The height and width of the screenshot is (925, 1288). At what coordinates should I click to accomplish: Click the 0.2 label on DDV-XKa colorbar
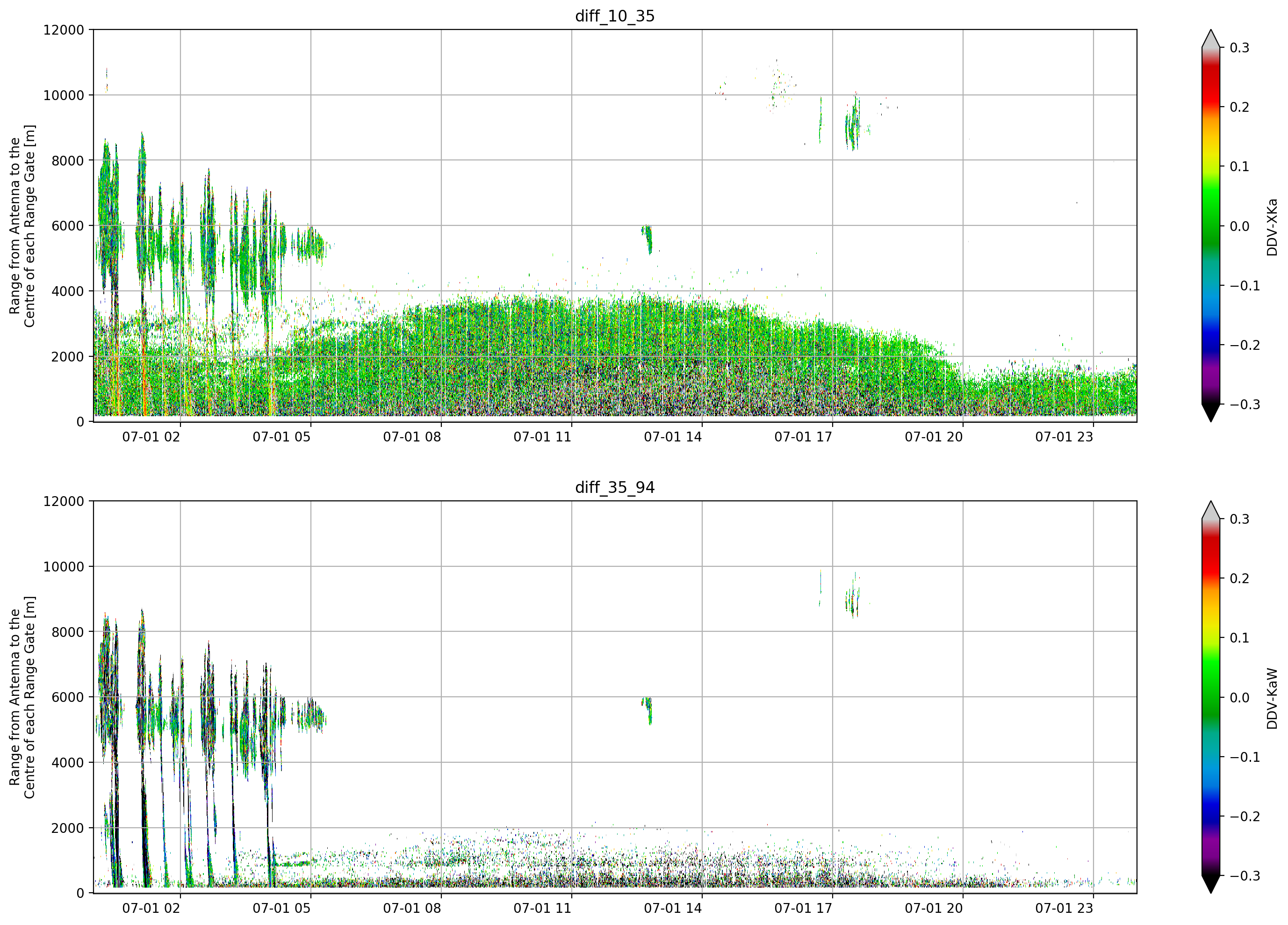(x=1239, y=108)
